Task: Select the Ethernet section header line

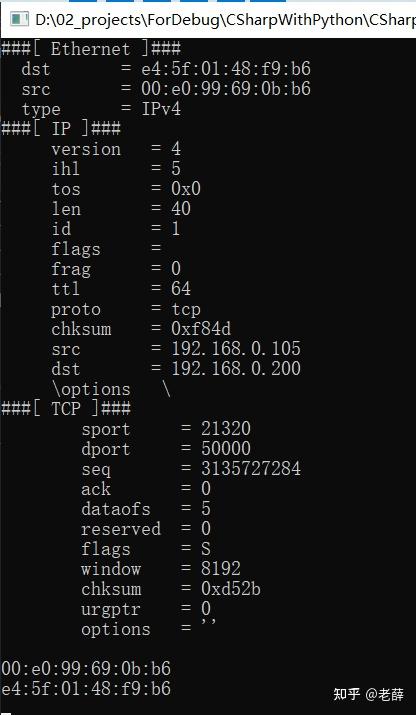Action: (91, 49)
